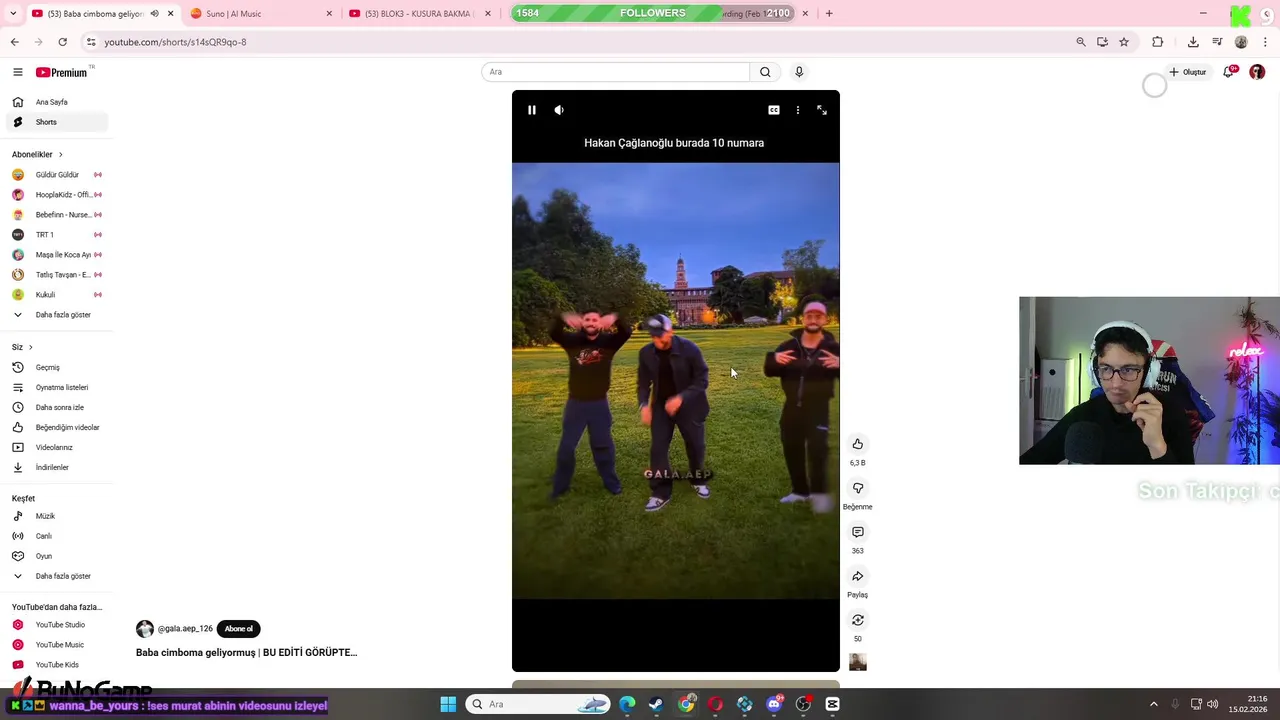The height and width of the screenshot is (720, 1280).
Task: Open Geçmiş history
Action: pos(56,367)
